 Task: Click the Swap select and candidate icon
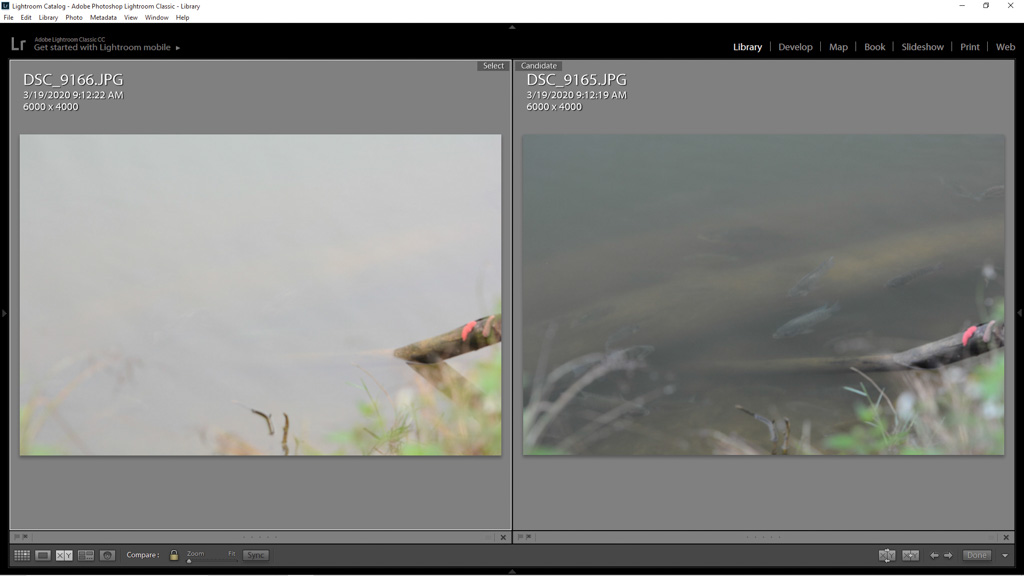pyautogui.click(x=887, y=555)
